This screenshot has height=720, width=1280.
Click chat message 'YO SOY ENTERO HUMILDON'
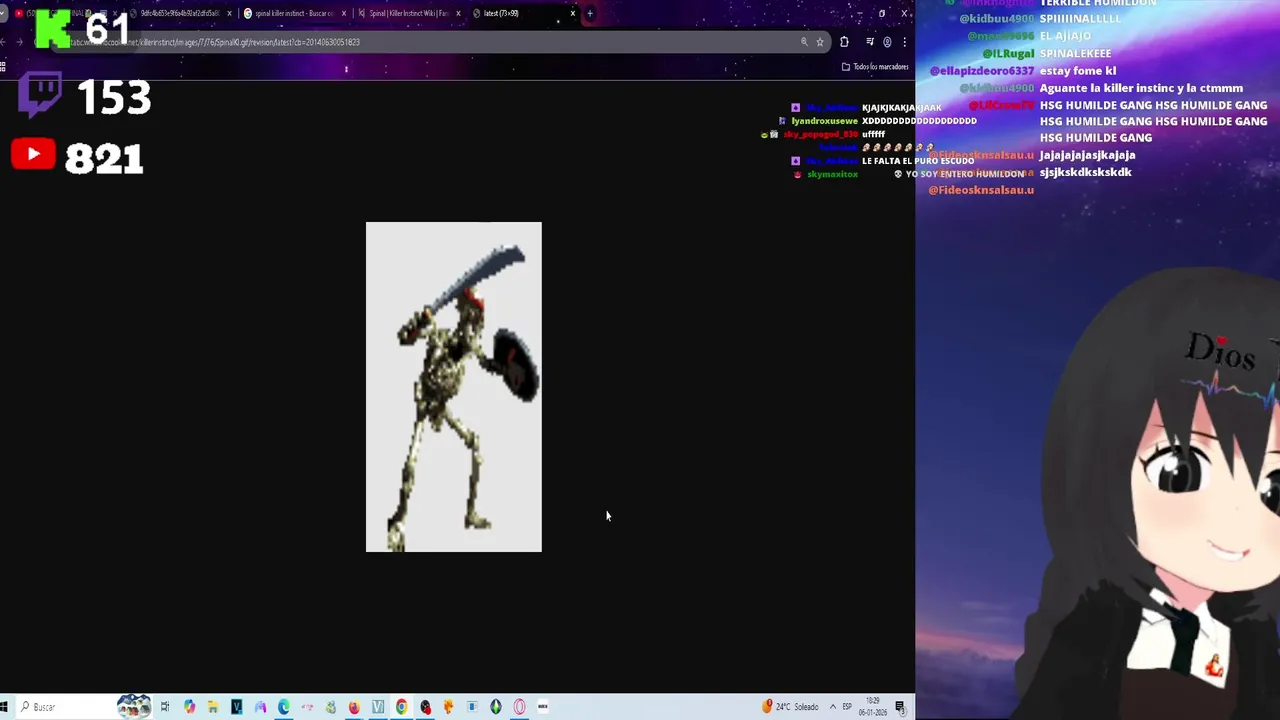pos(964,174)
